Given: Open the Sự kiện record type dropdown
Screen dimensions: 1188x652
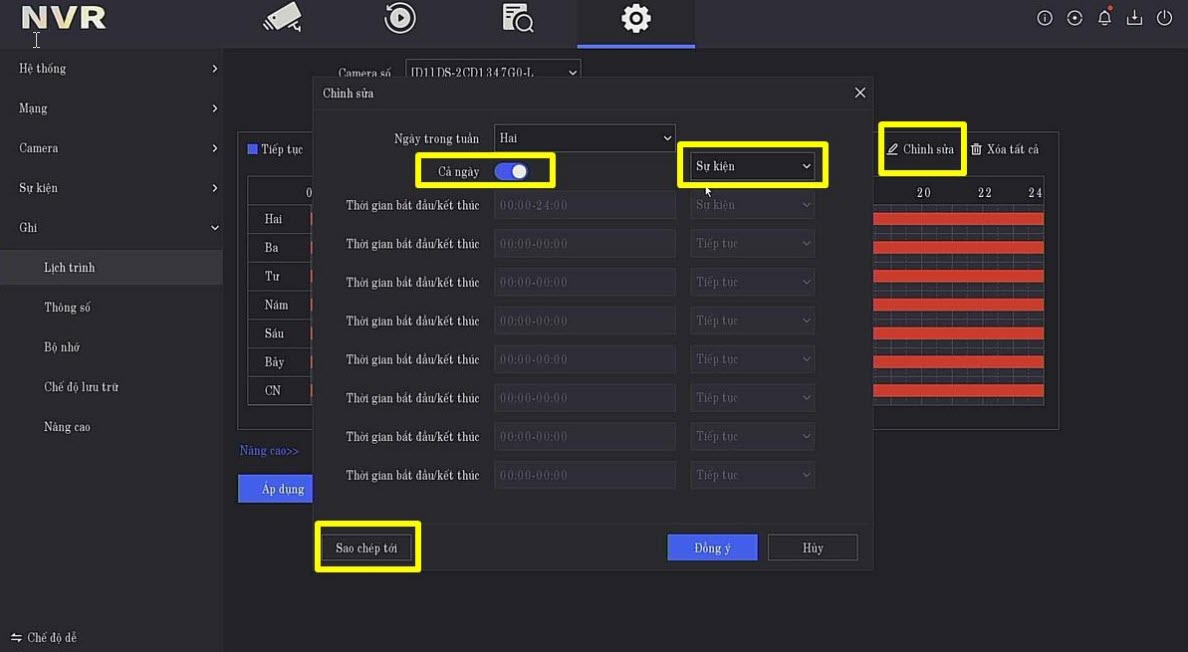Looking at the screenshot, I should coord(753,166).
